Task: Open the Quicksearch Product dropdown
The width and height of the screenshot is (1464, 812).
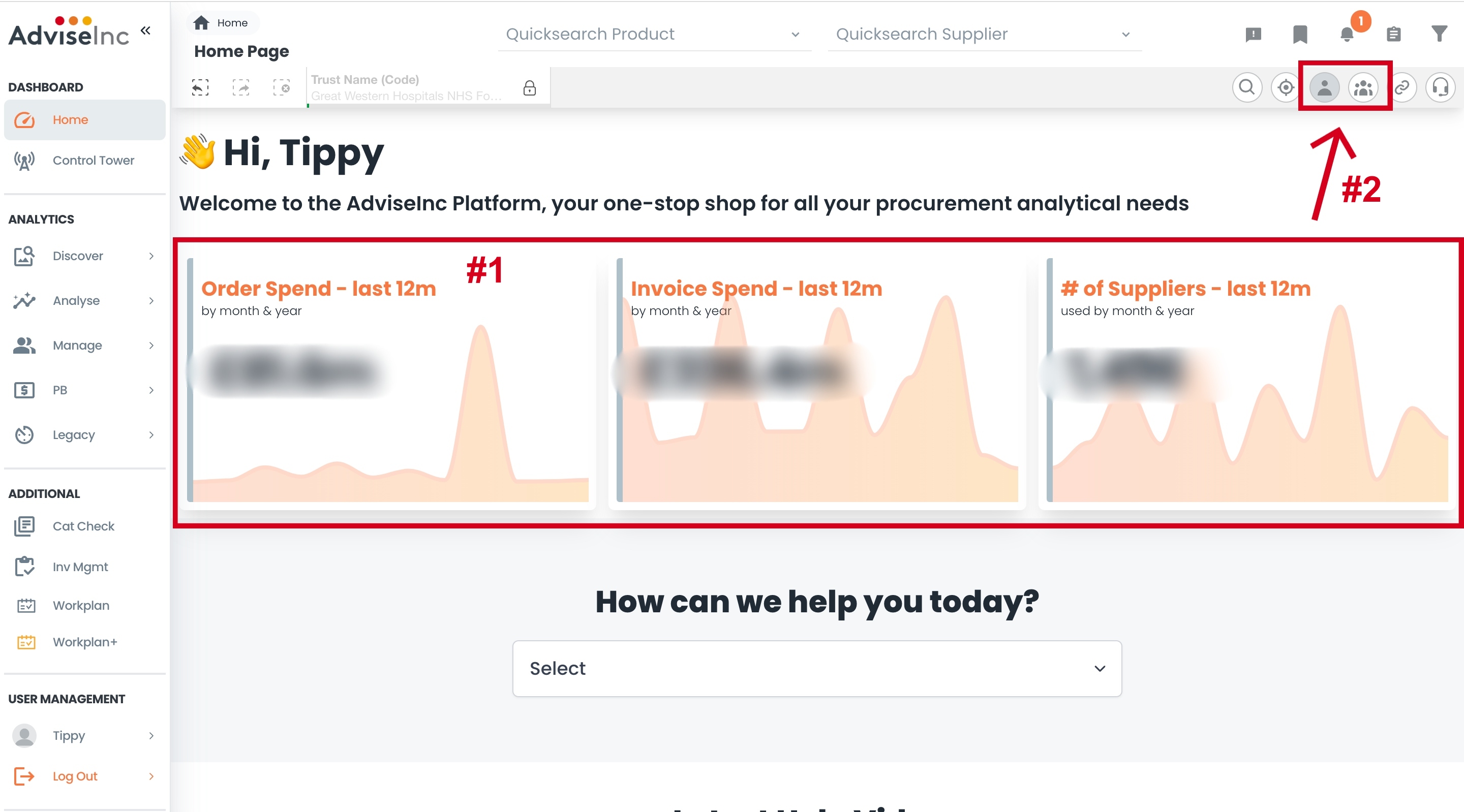Action: [x=654, y=34]
